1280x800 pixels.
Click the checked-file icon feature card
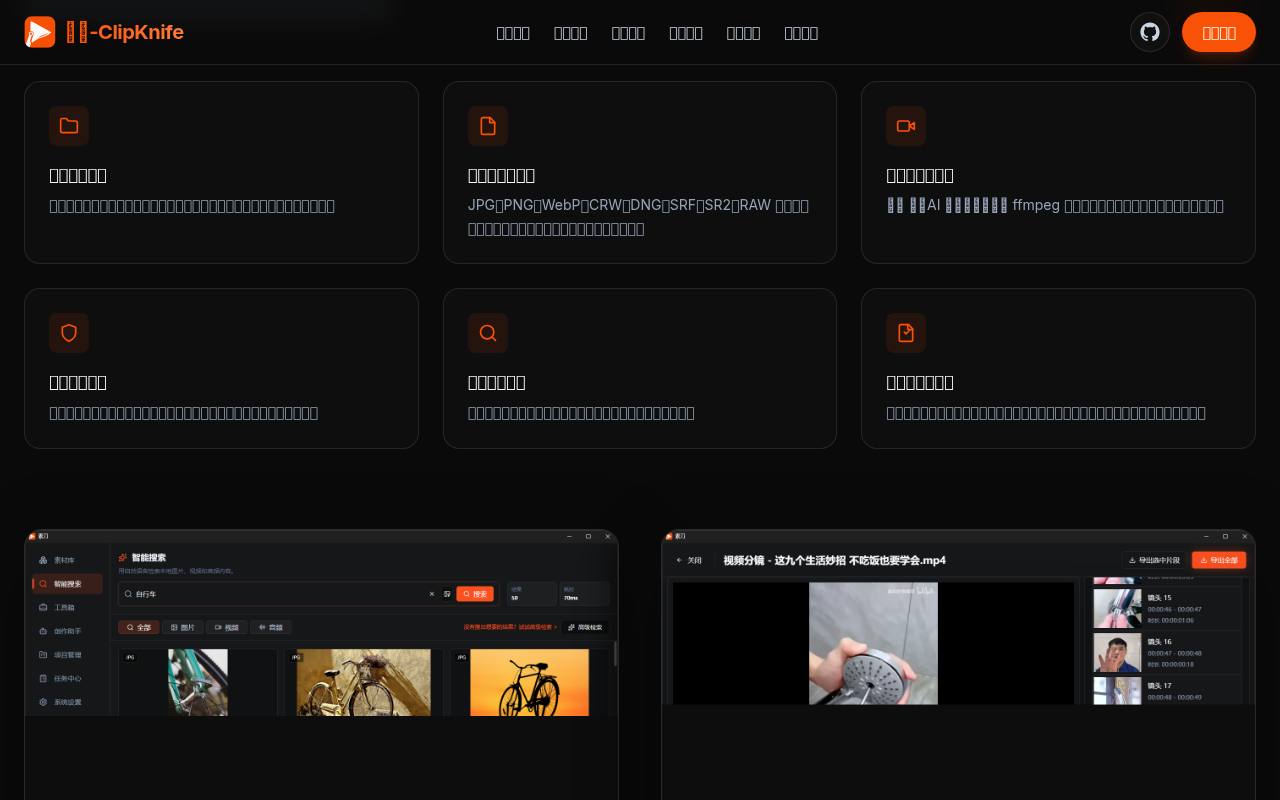coord(1058,368)
